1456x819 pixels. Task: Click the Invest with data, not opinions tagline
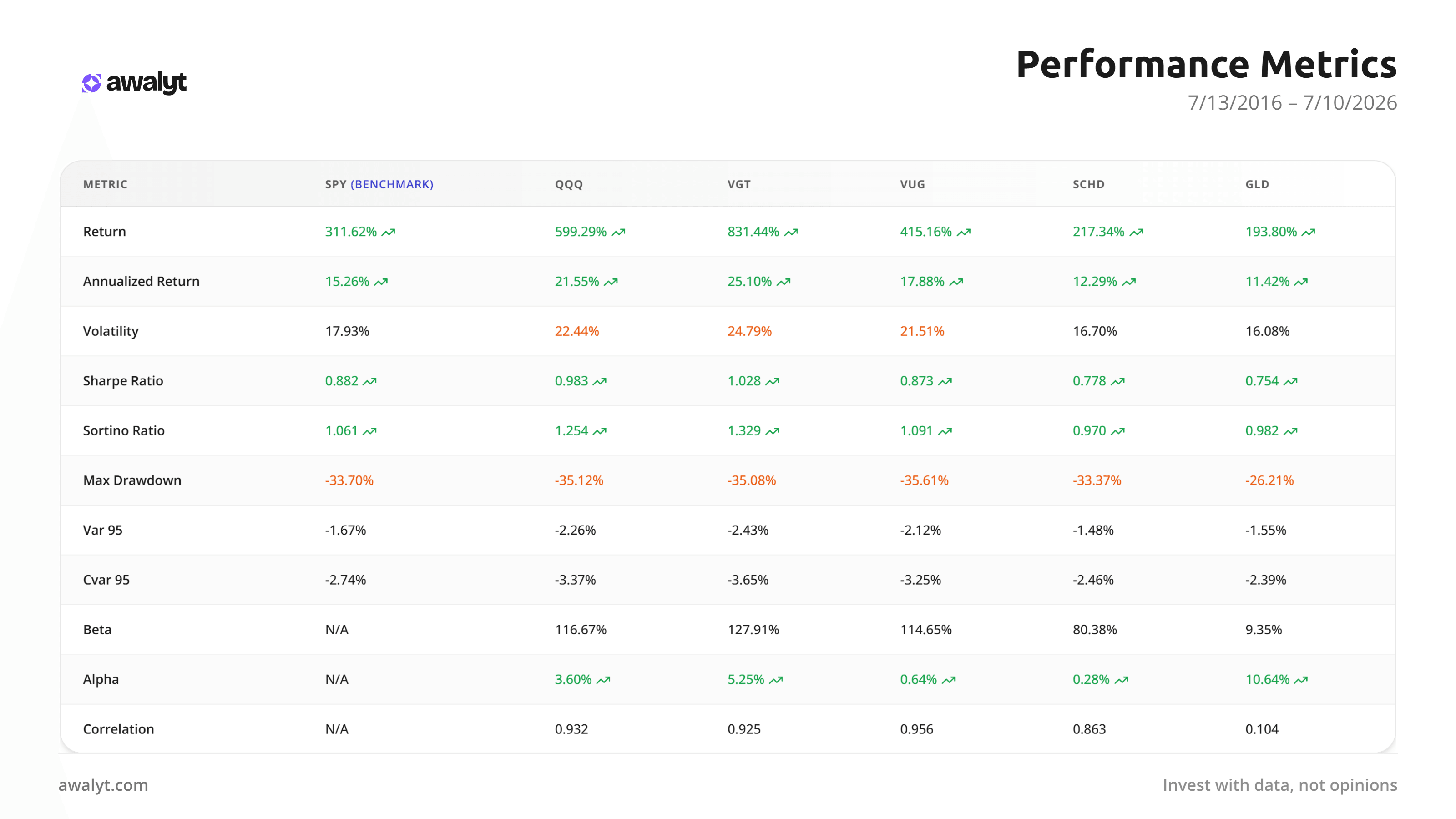(1279, 785)
